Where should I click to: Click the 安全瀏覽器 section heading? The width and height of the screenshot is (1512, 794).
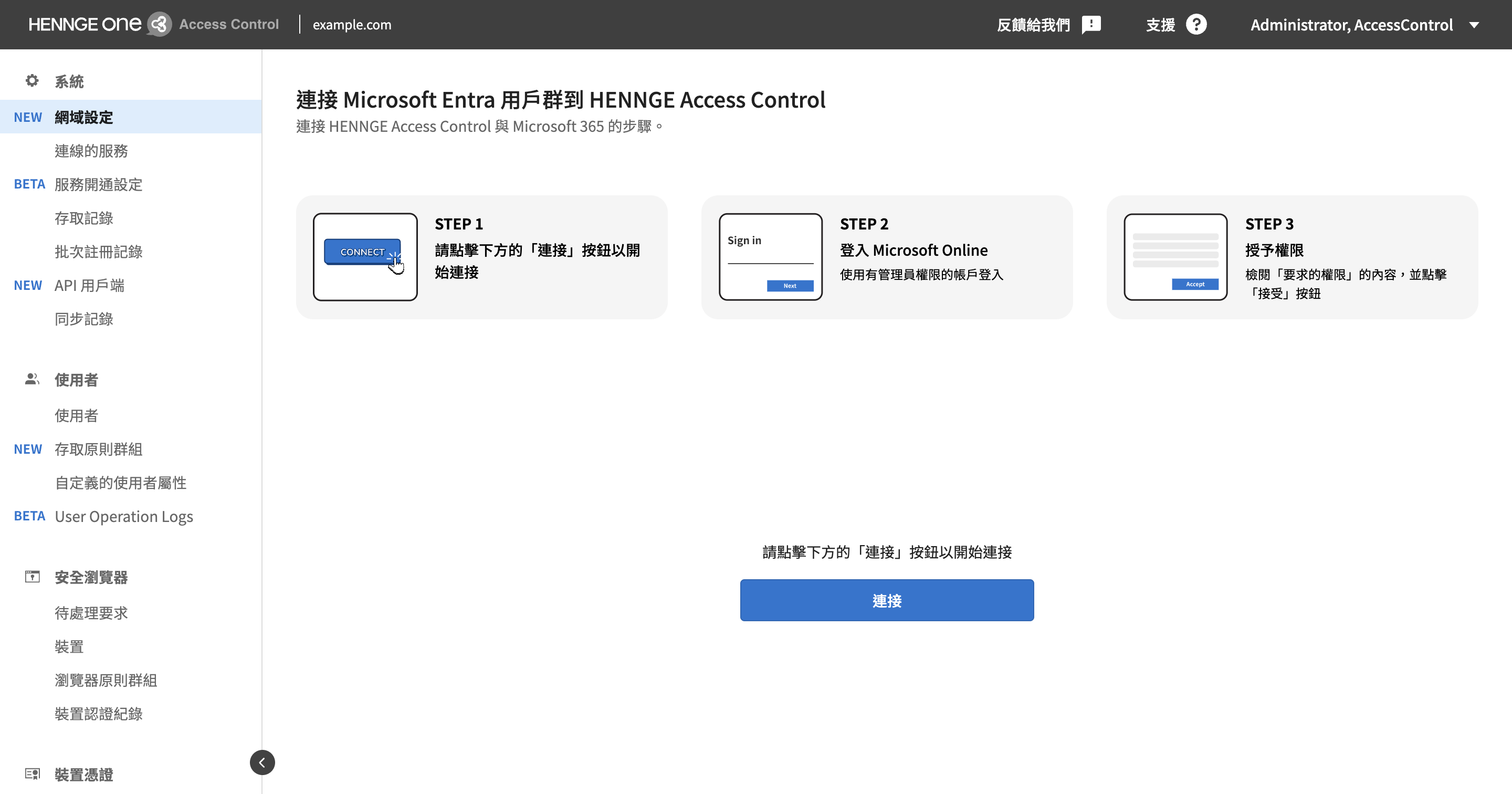(x=91, y=577)
